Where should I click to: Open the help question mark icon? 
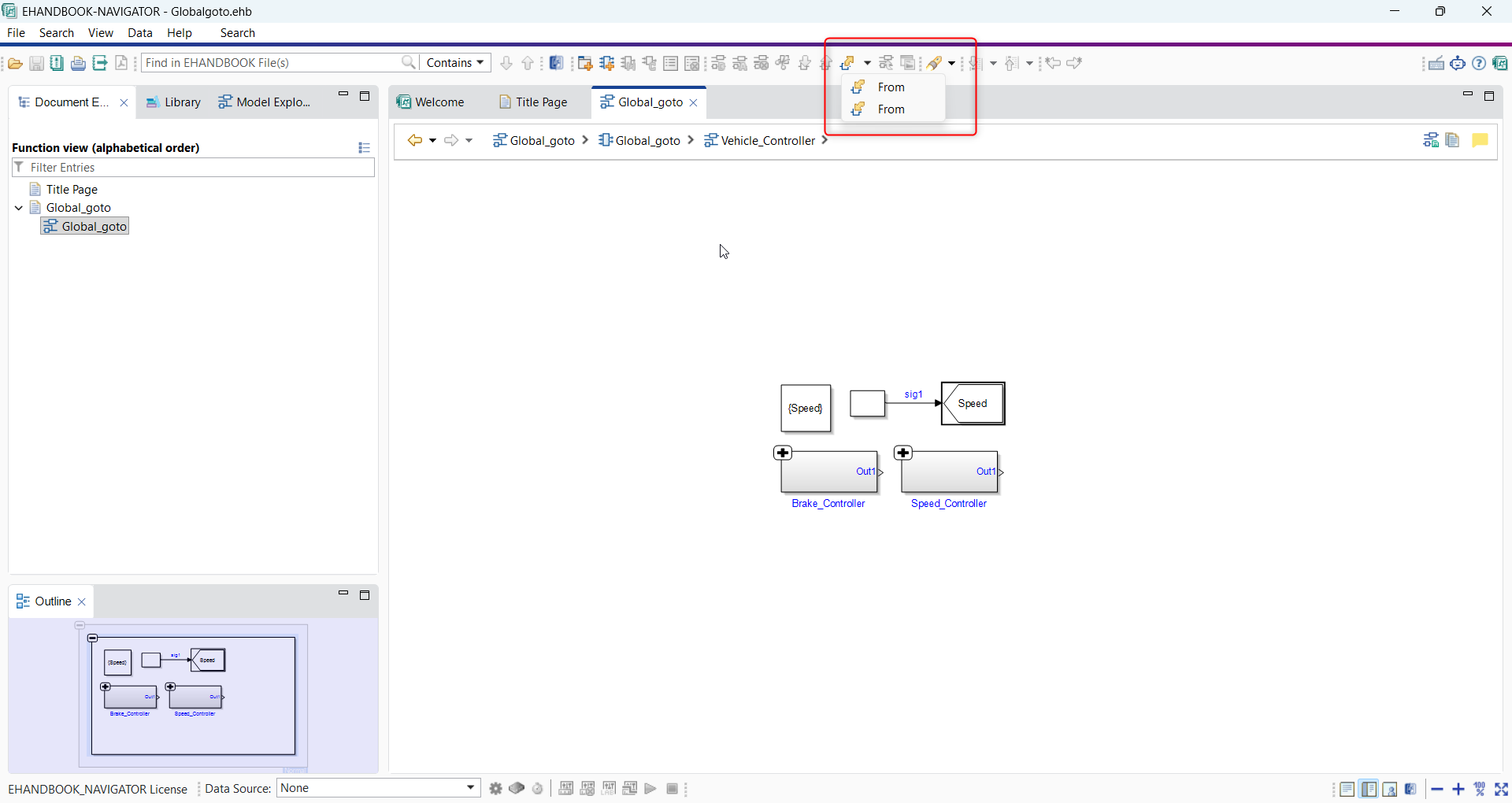[1479, 63]
